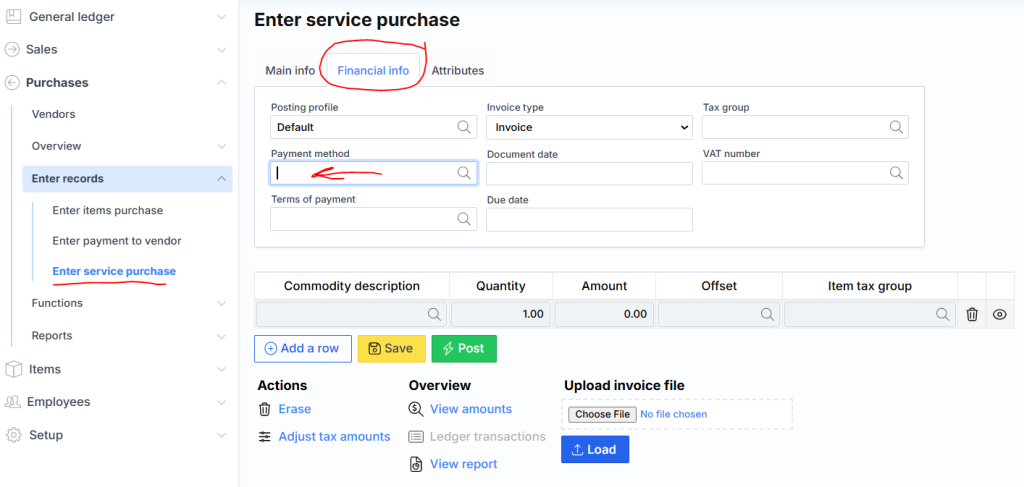1024x487 pixels.
Task: Click the trash icon in the table row
Action: [x=972, y=315]
